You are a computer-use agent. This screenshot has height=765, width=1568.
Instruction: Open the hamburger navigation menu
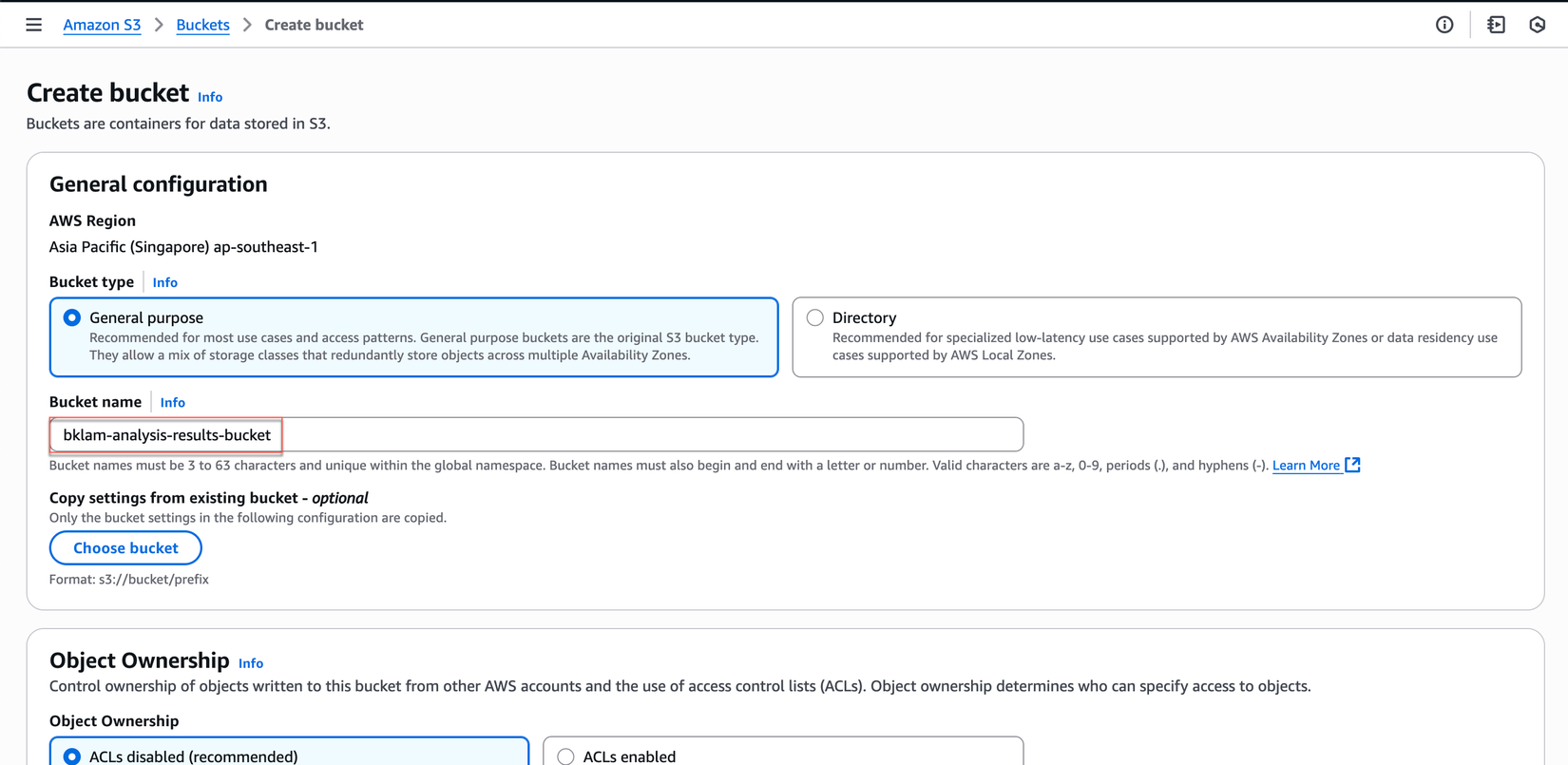click(x=33, y=25)
